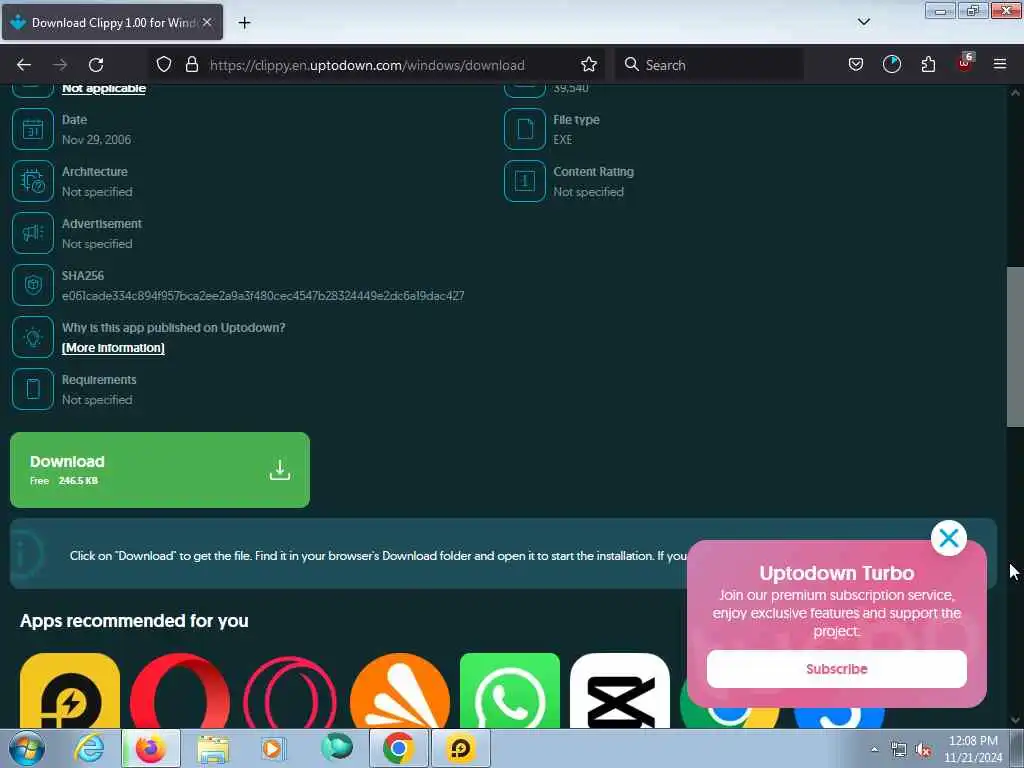Screen dimensions: 1024x768
Task: Click the site security padlock icon
Action: 191,65
